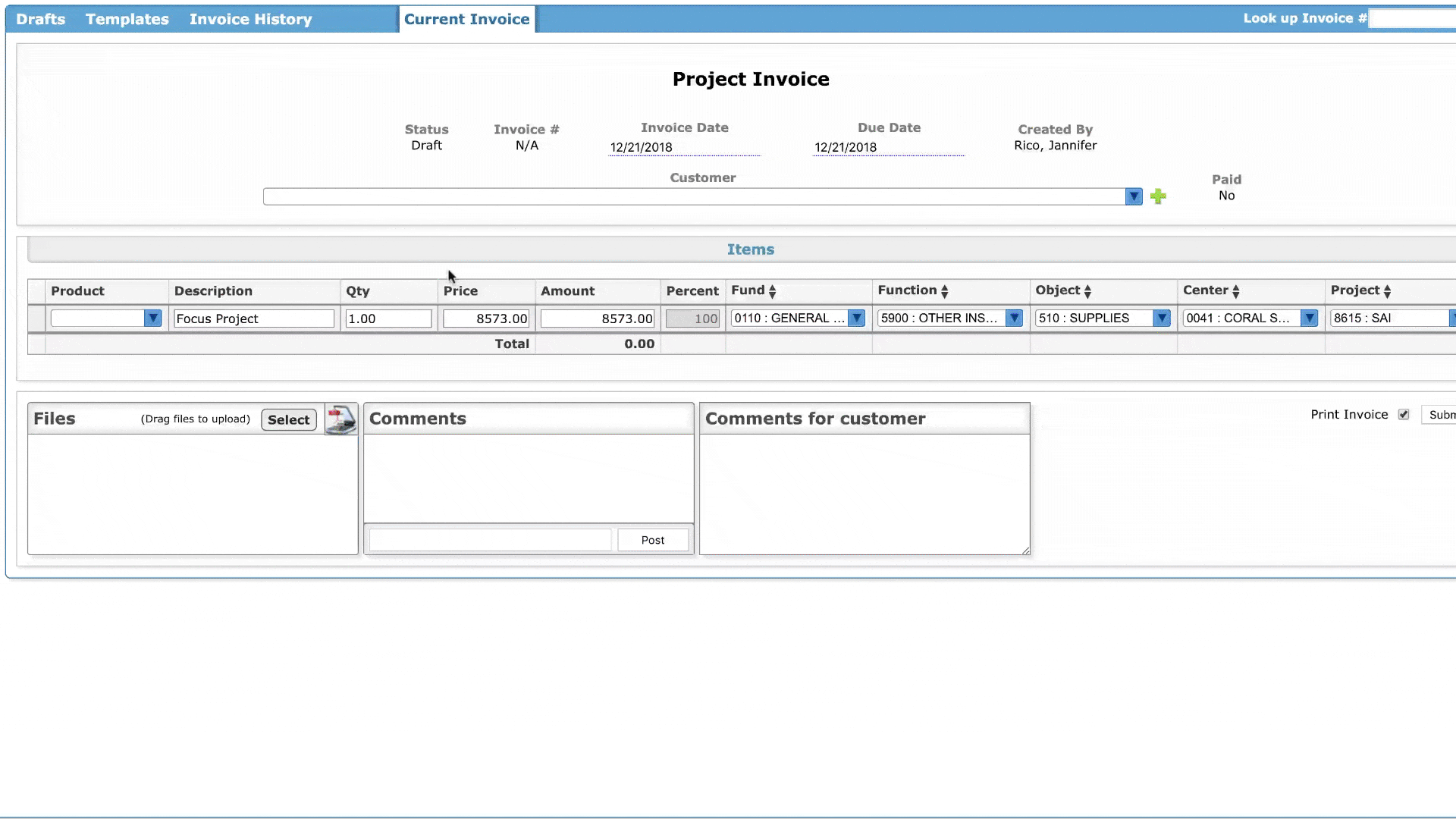Sort the items table by Project arrows

coord(1387,291)
